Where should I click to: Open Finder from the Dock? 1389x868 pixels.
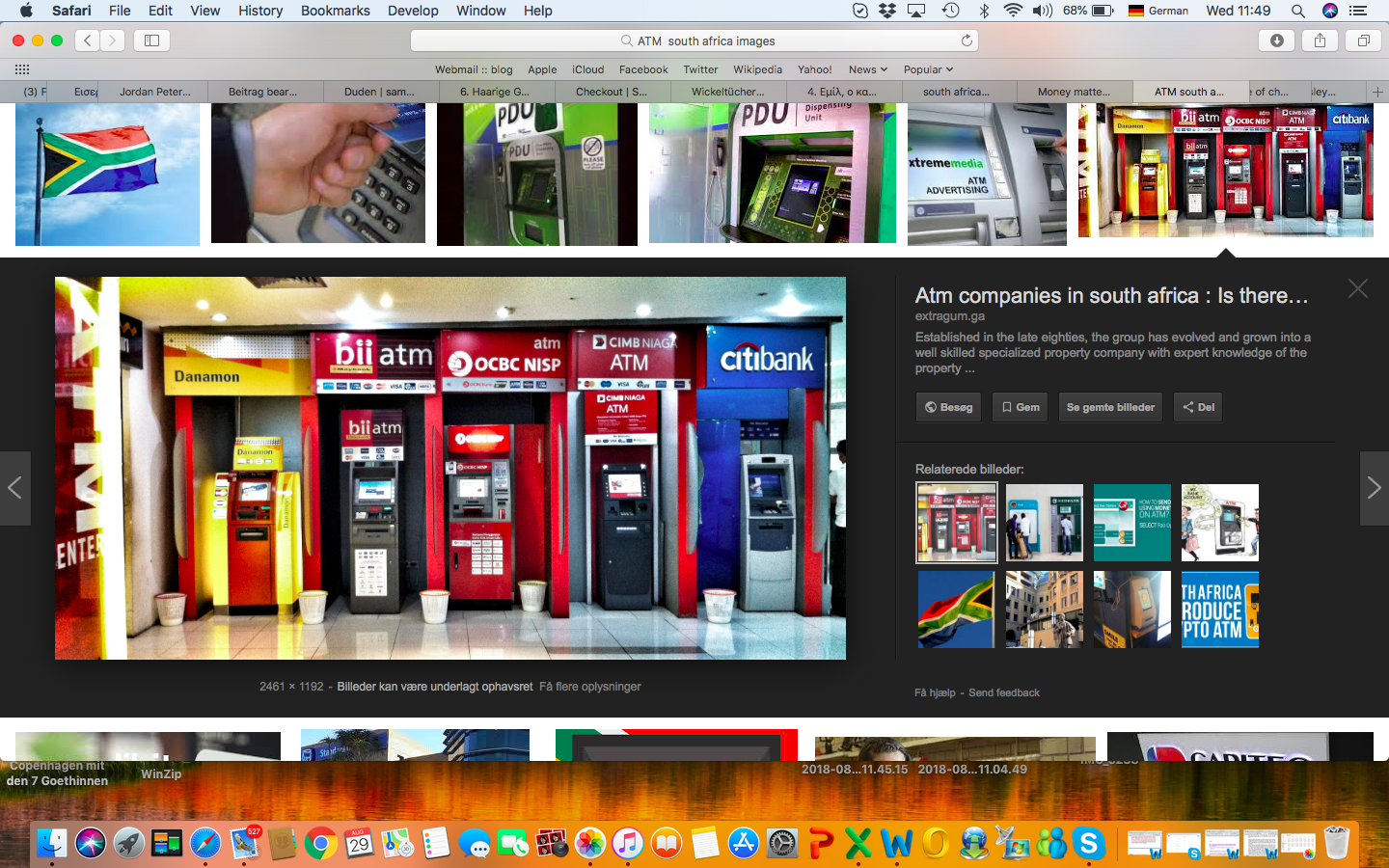coord(52,844)
